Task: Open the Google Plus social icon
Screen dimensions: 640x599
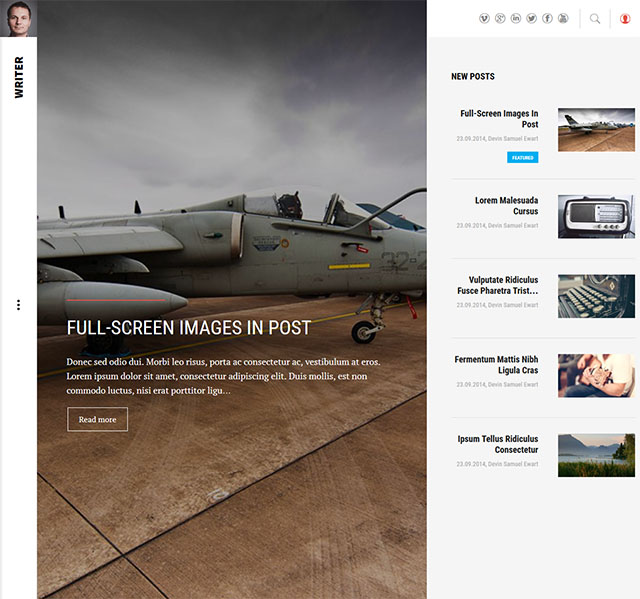Action: [x=500, y=18]
